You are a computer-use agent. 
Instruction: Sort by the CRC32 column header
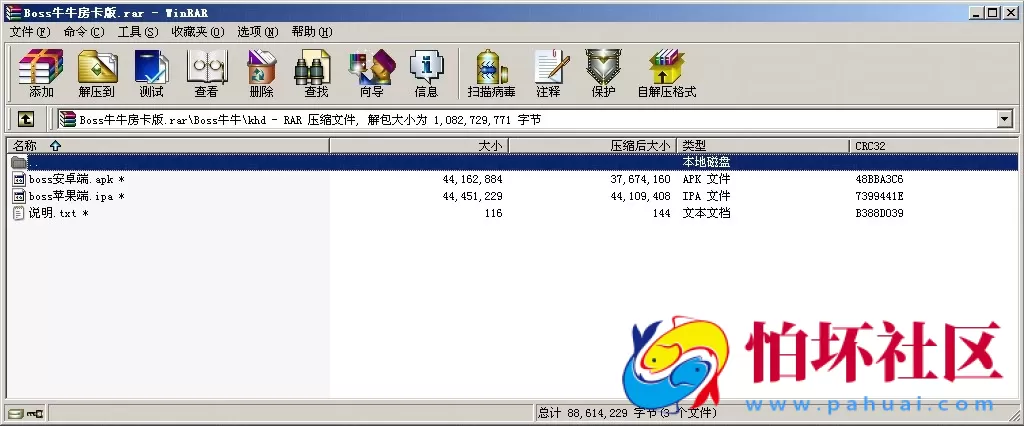tap(934, 146)
